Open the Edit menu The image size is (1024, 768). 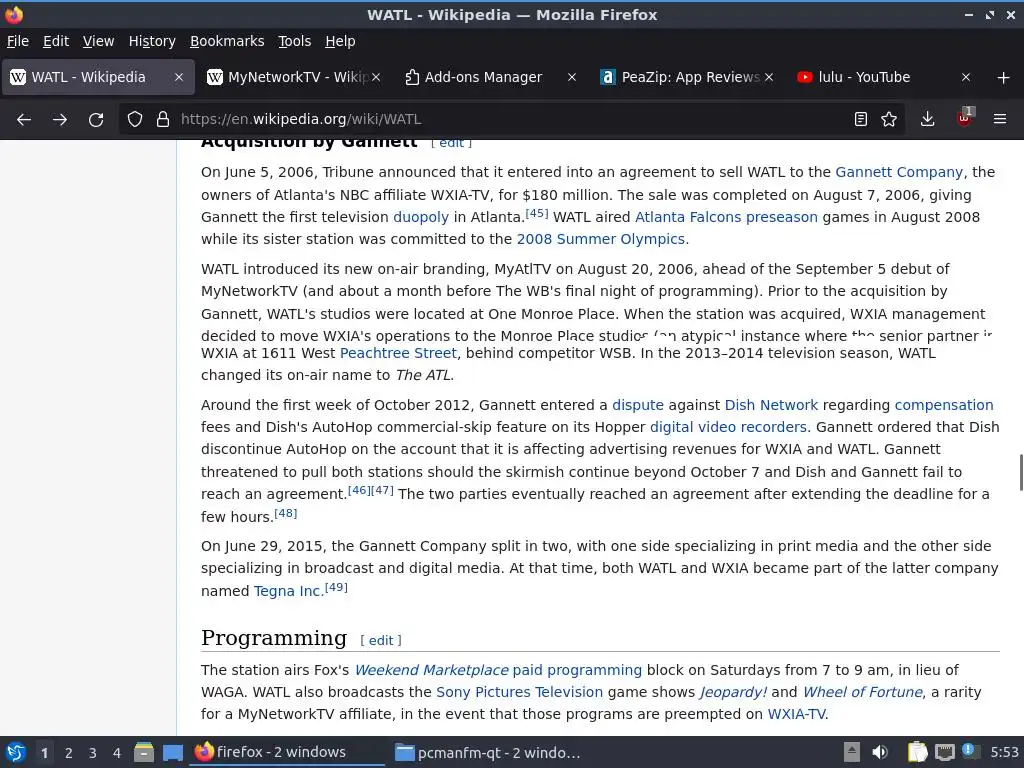(x=56, y=41)
